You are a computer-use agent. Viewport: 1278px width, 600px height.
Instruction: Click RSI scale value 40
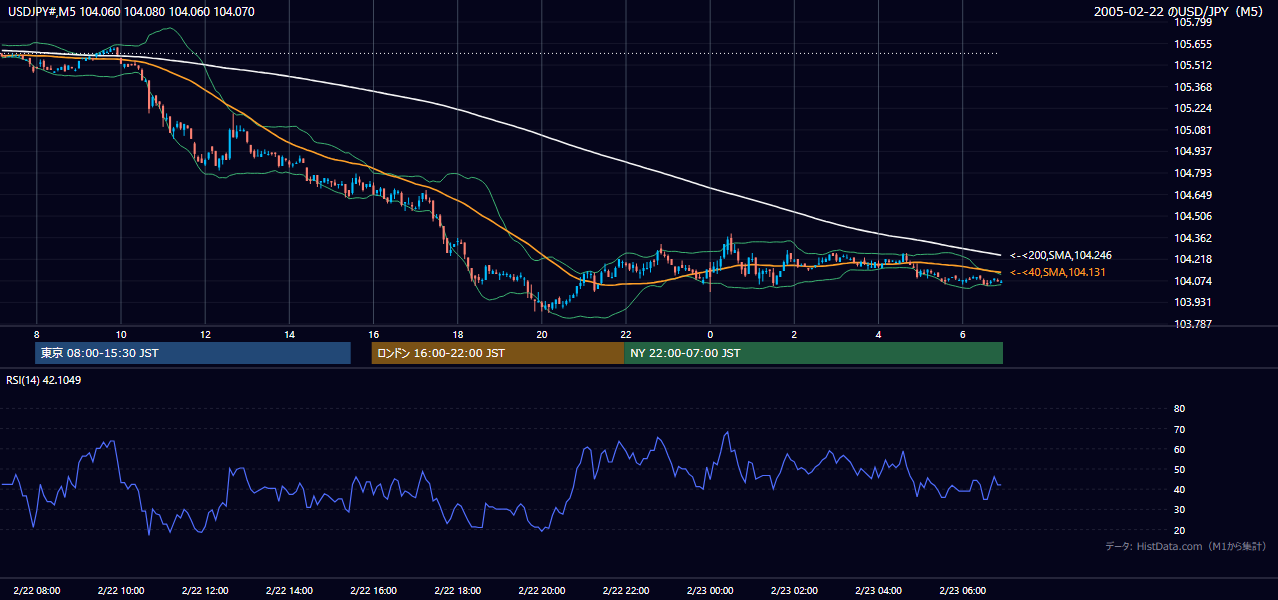(1179, 489)
